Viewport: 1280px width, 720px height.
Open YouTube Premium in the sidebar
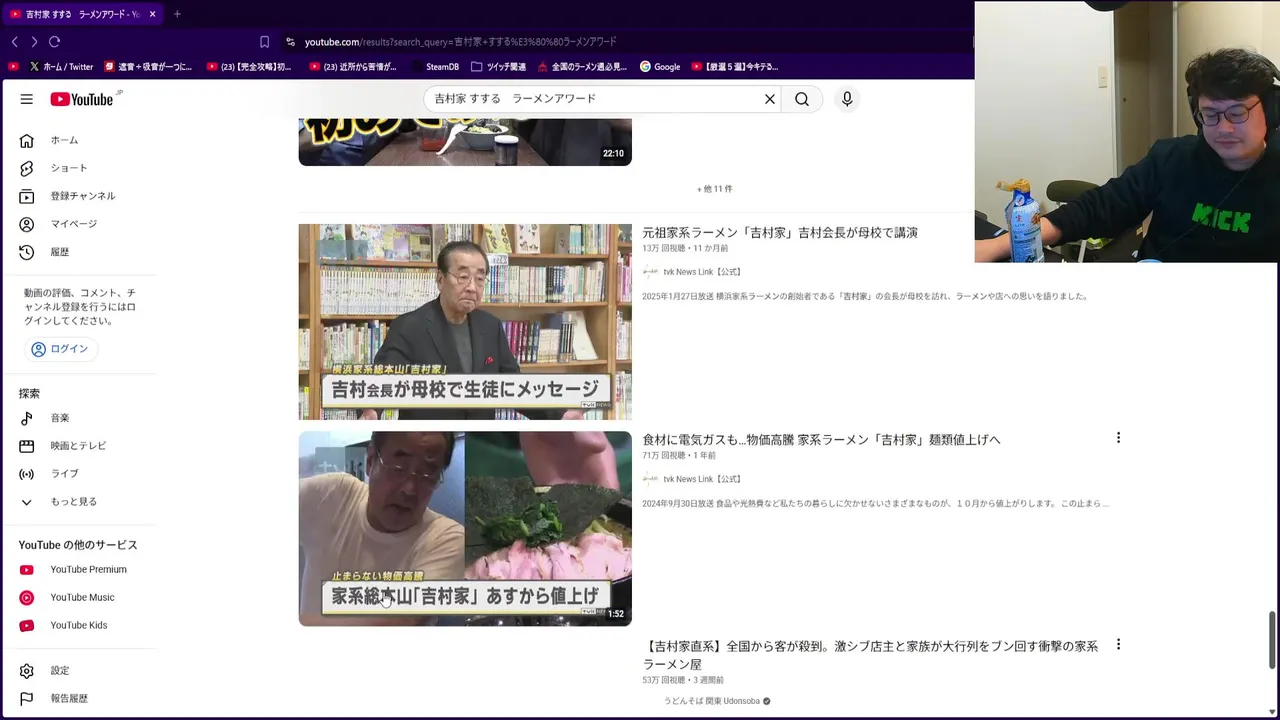[x=86, y=570]
